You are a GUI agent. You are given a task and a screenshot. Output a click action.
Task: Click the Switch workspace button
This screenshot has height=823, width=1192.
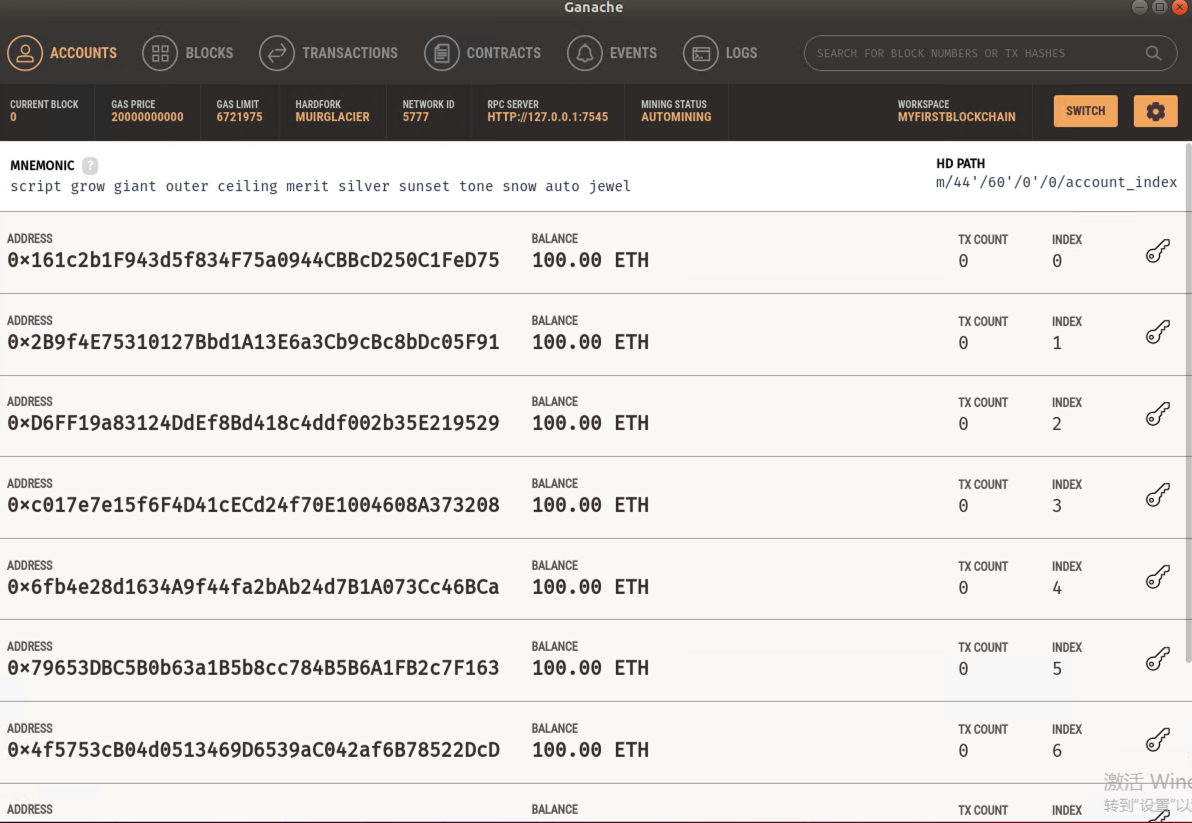[1086, 111]
